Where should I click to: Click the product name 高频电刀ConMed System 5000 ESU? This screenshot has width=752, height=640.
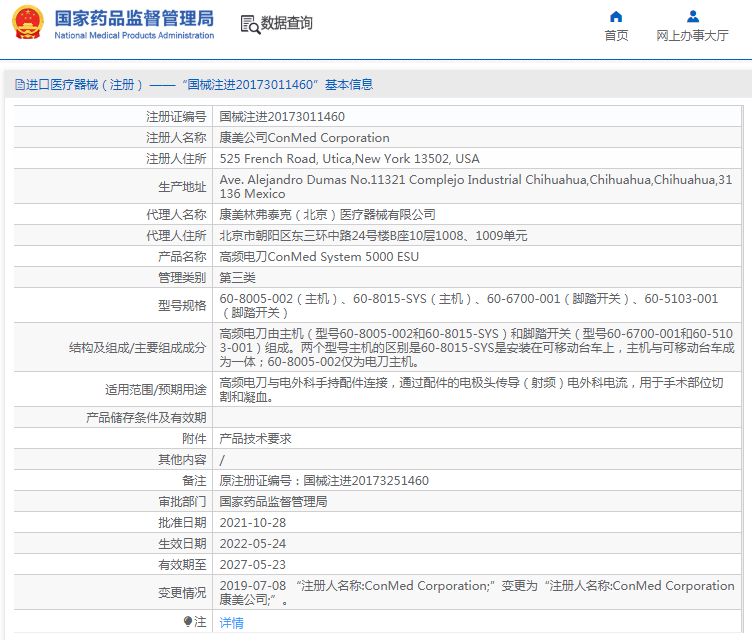319,257
